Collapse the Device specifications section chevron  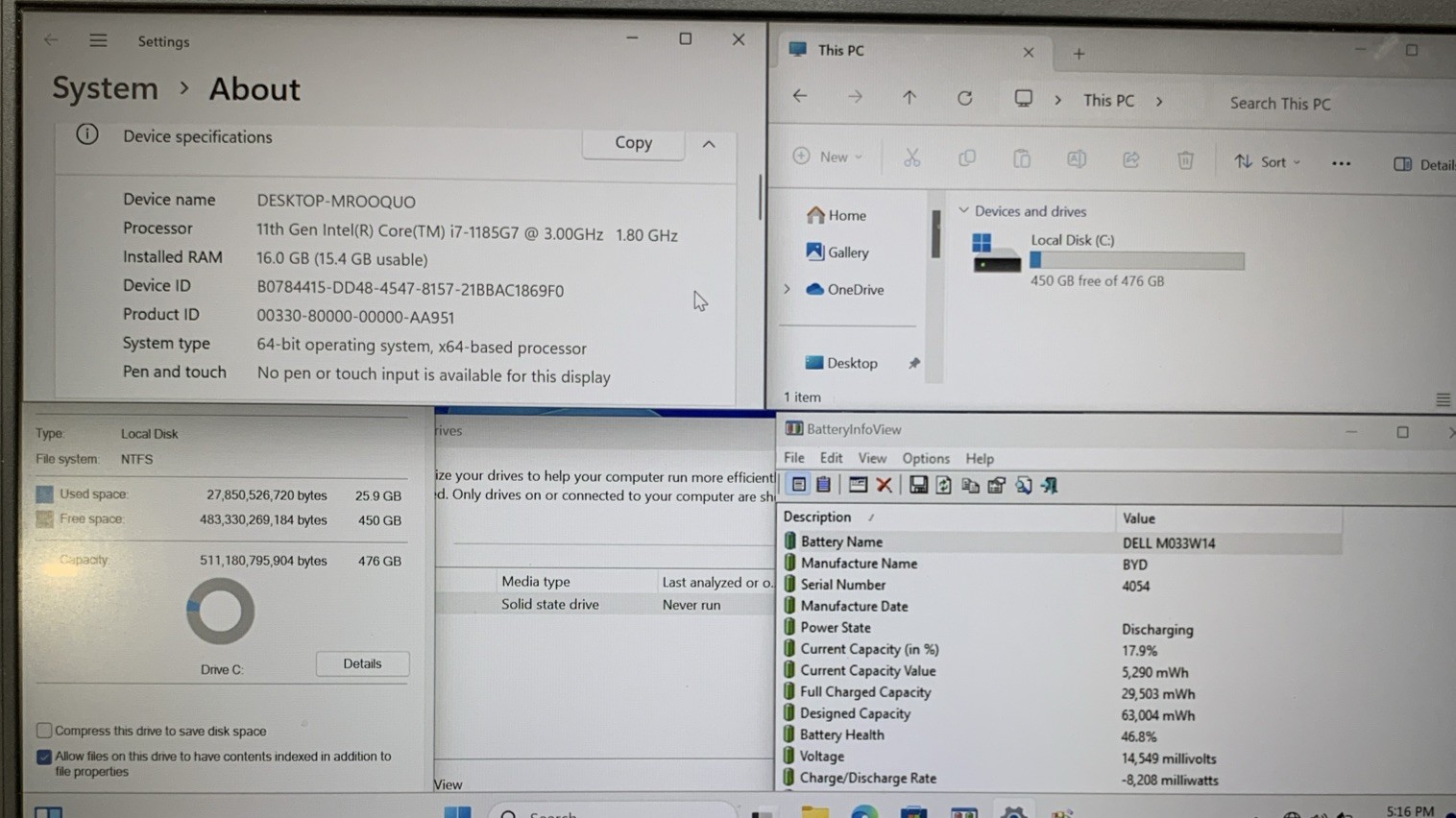click(709, 144)
